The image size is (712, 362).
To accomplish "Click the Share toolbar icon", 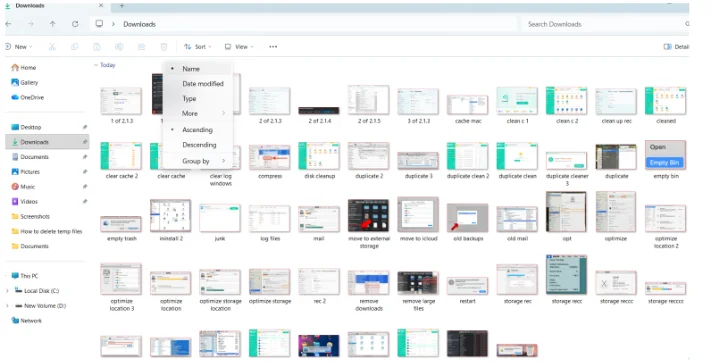I will point(141,47).
